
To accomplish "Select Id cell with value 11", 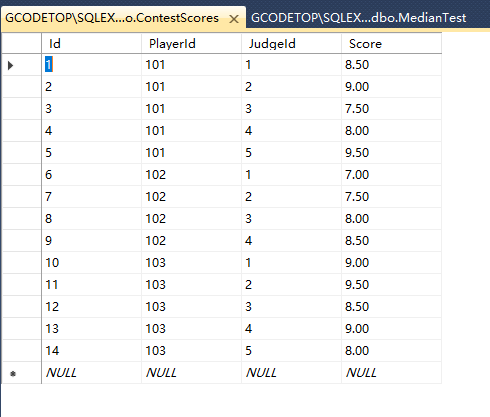I will (92, 285).
